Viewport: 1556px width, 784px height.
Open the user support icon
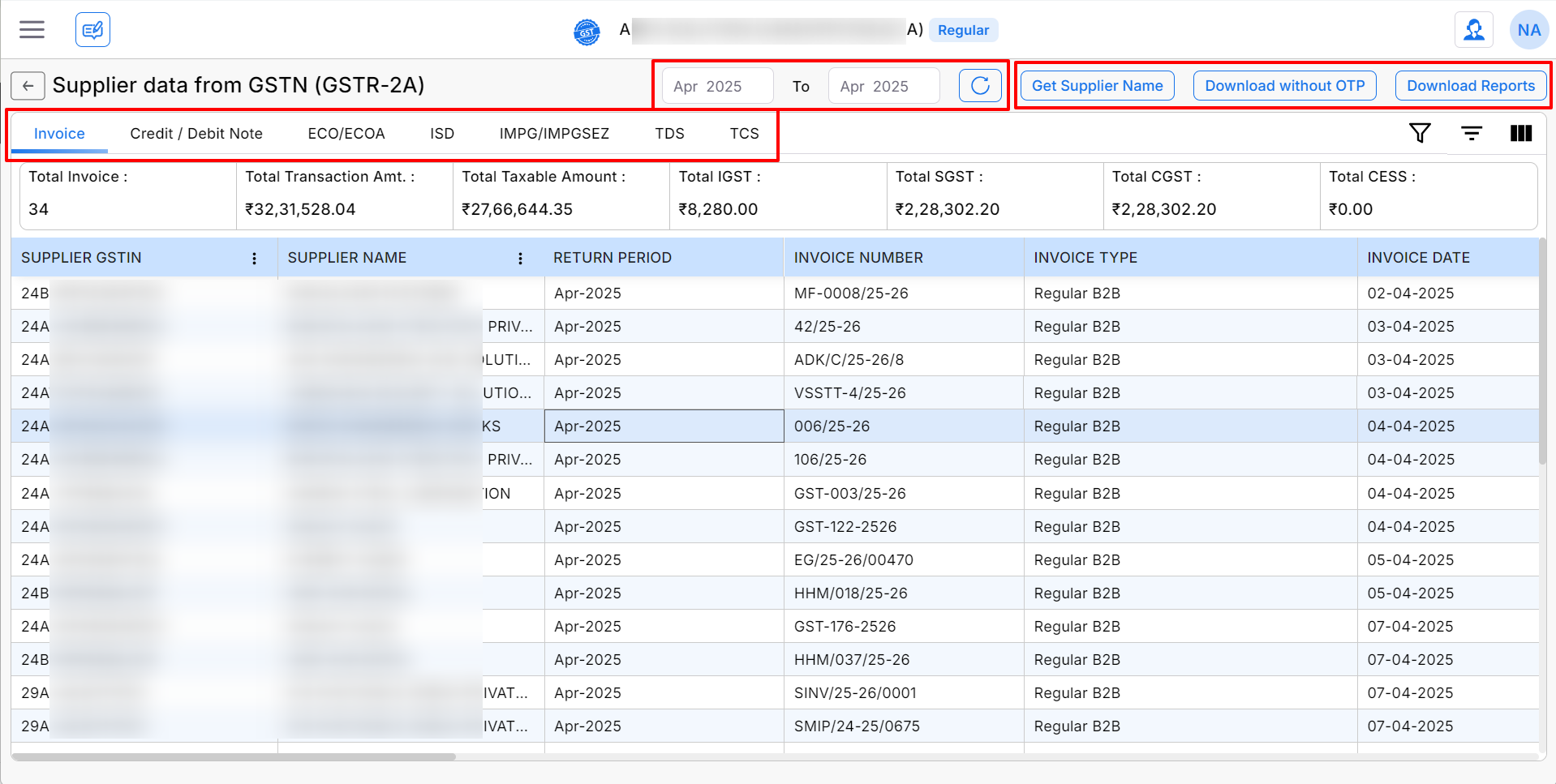[x=1473, y=30]
